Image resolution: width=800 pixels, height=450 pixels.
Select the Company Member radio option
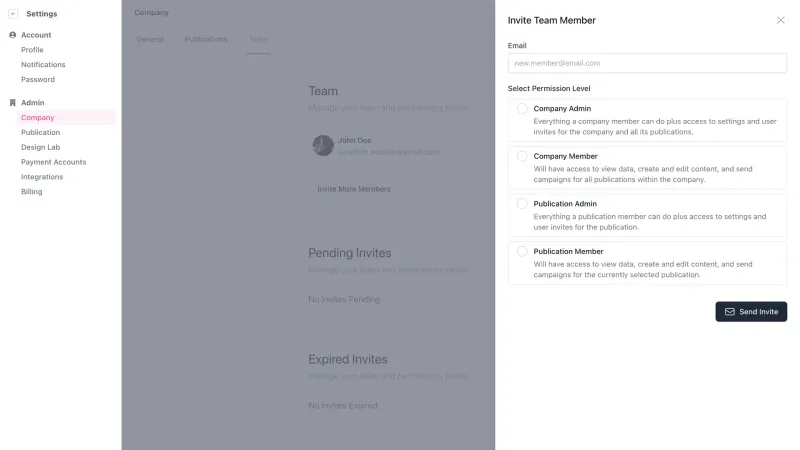(522, 156)
